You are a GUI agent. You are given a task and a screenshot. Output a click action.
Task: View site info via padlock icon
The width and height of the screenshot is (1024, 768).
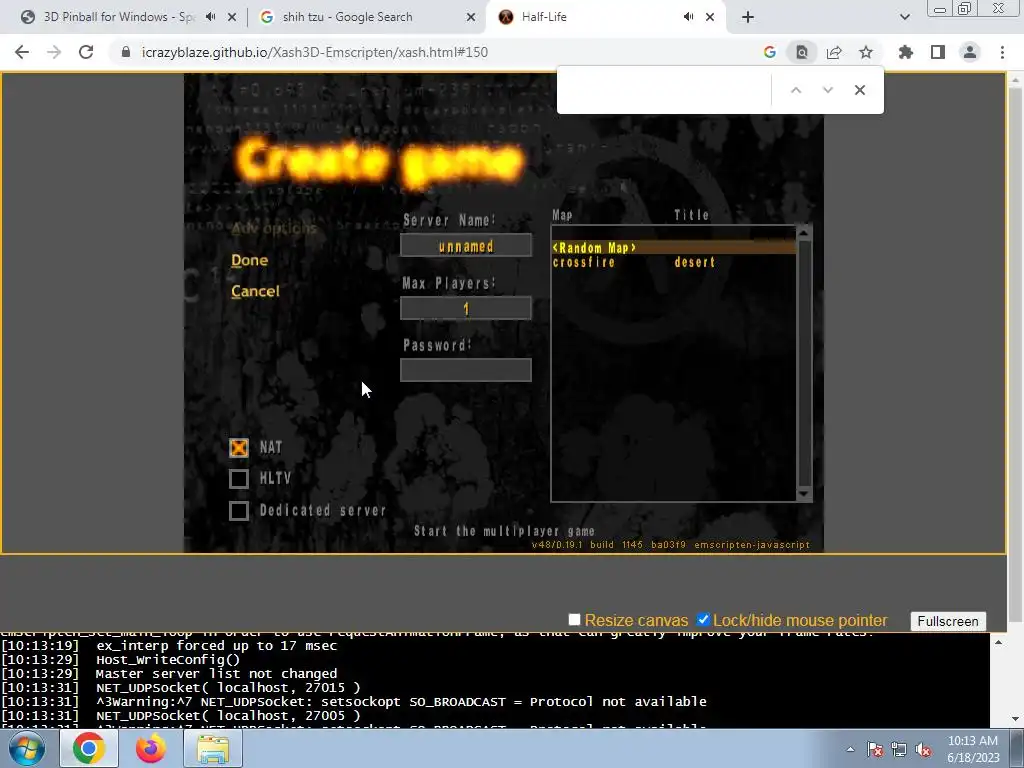[x=126, y=52]
